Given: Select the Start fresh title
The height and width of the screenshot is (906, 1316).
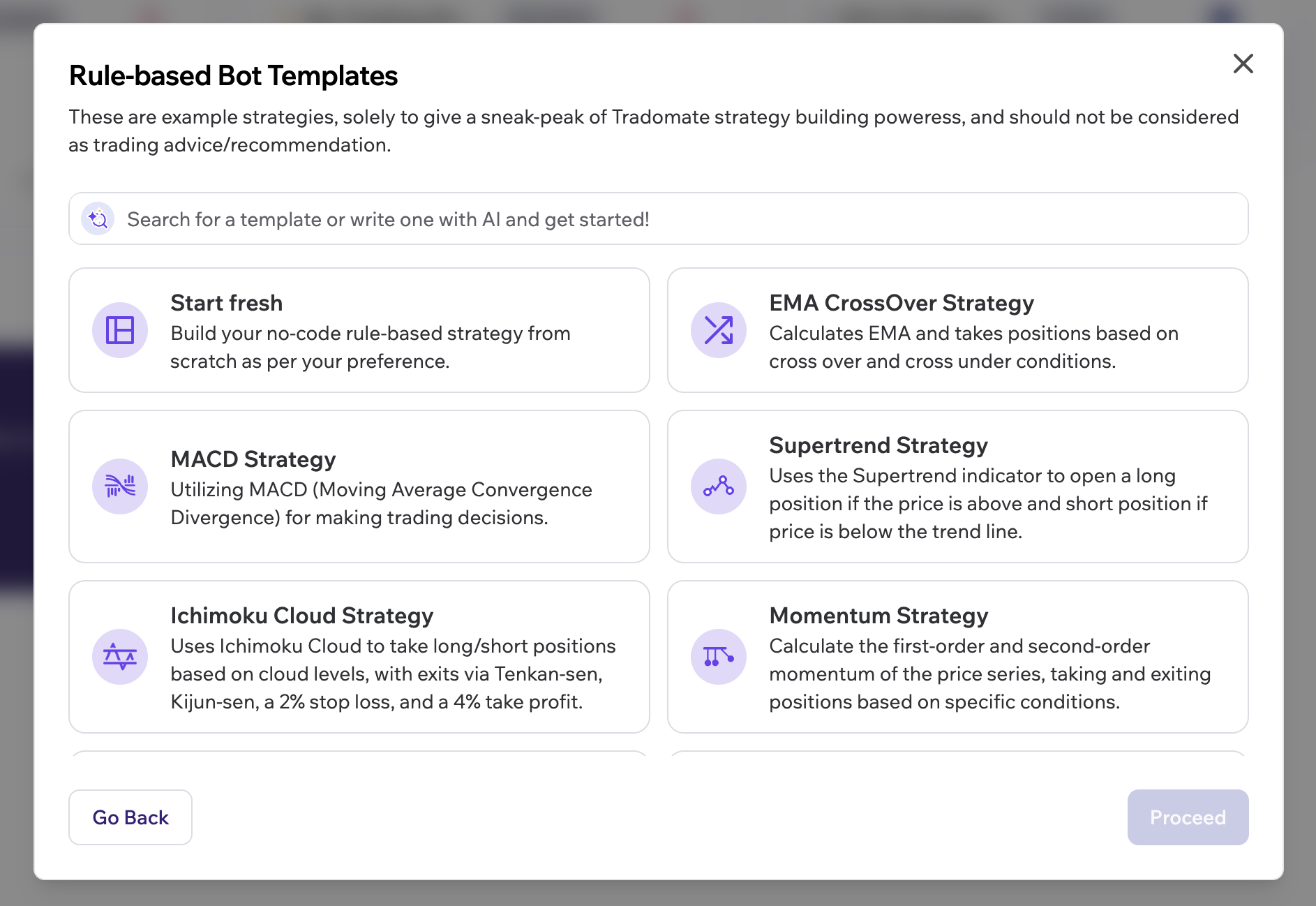Looking at the screenshot, I should (227, 303).
